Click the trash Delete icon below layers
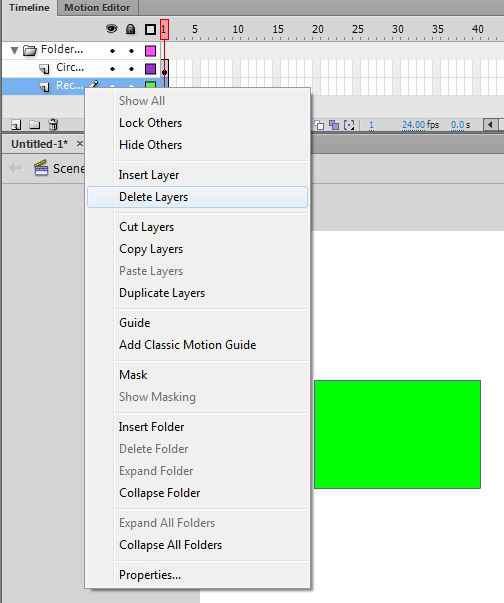Image resolution: width=504 pixels, height=603 pixels. 53,124
